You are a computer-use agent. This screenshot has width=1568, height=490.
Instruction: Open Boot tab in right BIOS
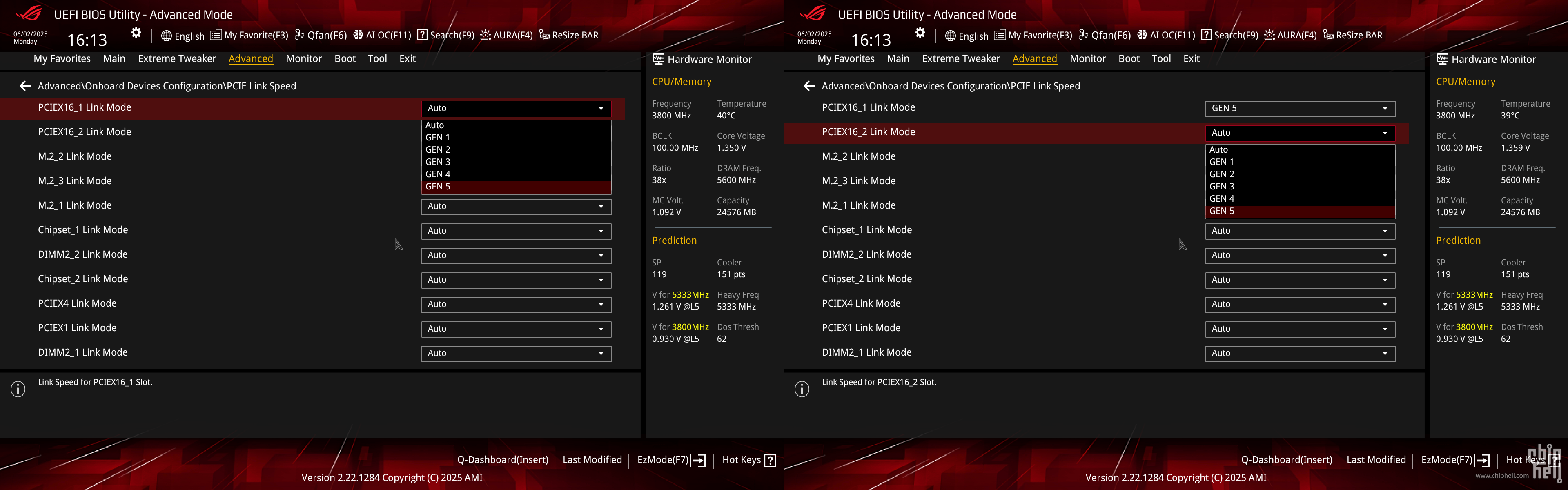pos(1129,58)
